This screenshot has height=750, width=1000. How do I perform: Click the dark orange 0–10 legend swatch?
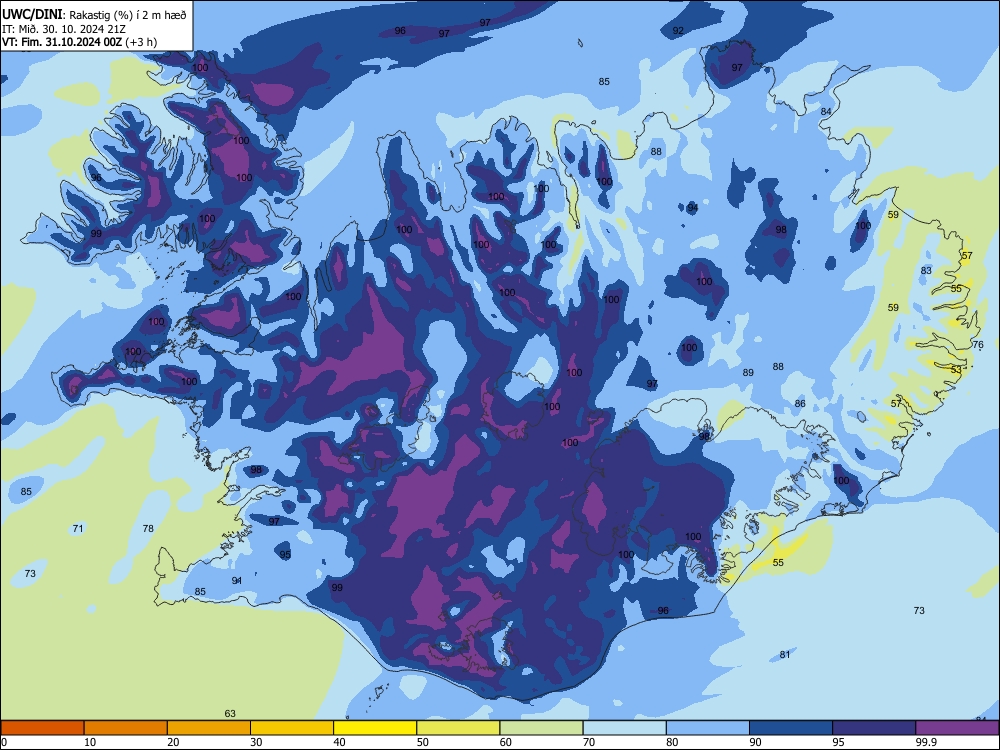coord(42,728)
